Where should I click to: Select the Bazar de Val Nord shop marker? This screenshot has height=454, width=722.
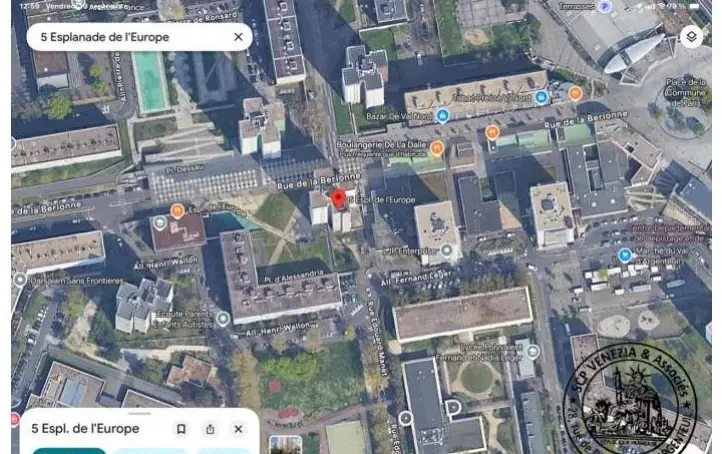point(443,116)
